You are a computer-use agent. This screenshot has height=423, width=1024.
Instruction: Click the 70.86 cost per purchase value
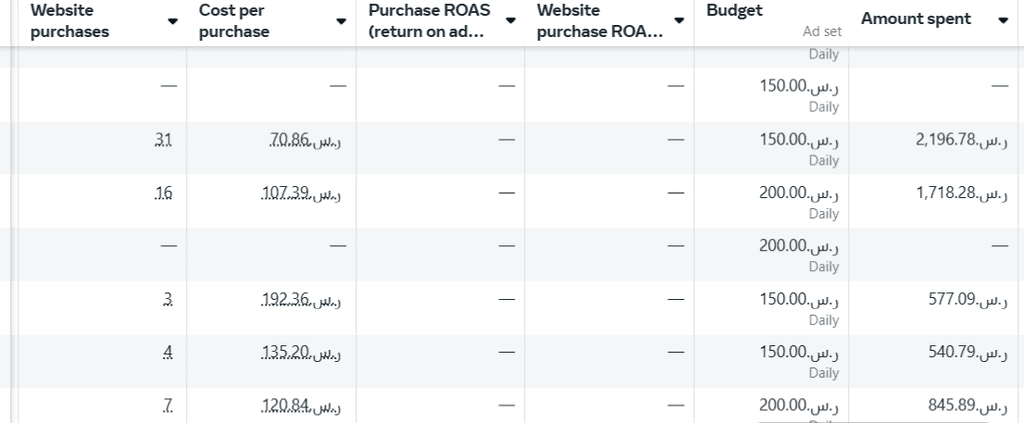(x=304, y=140)
